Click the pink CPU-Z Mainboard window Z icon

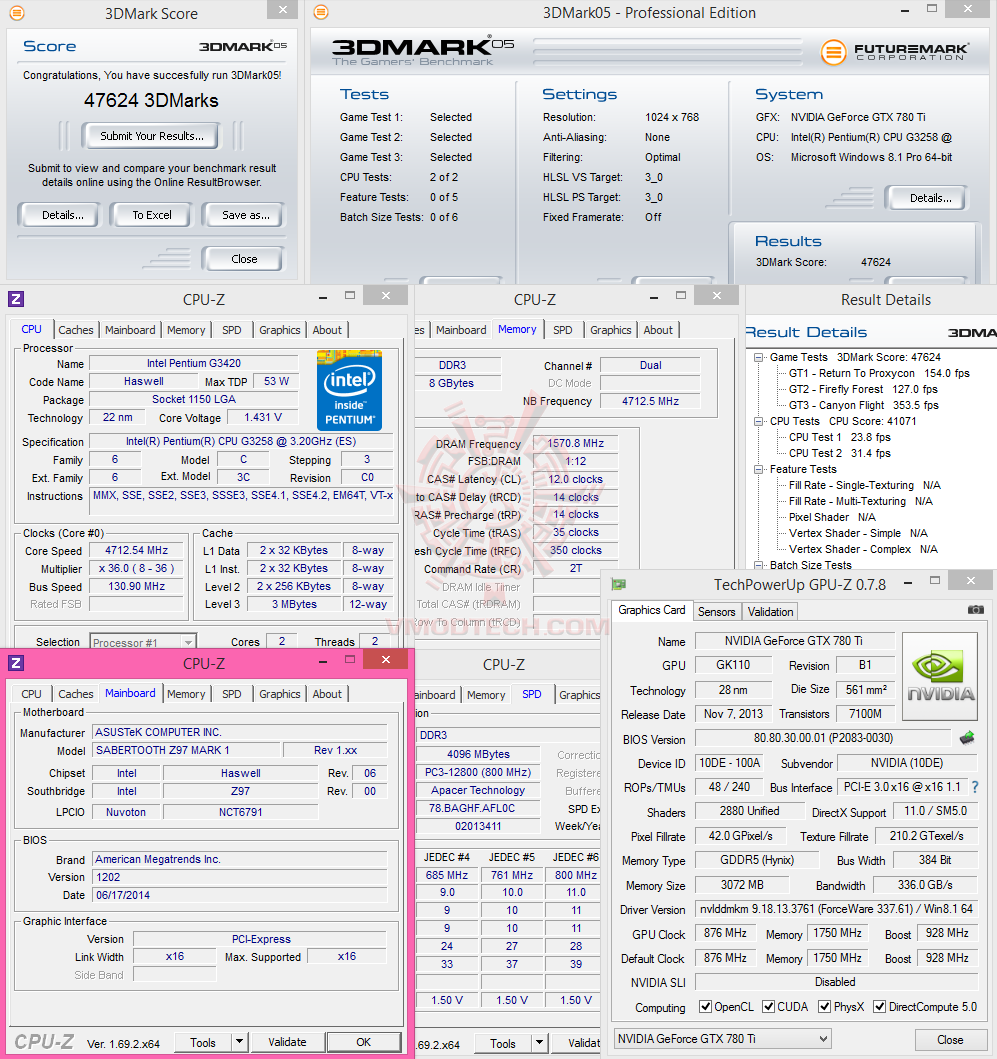[16, 663]
